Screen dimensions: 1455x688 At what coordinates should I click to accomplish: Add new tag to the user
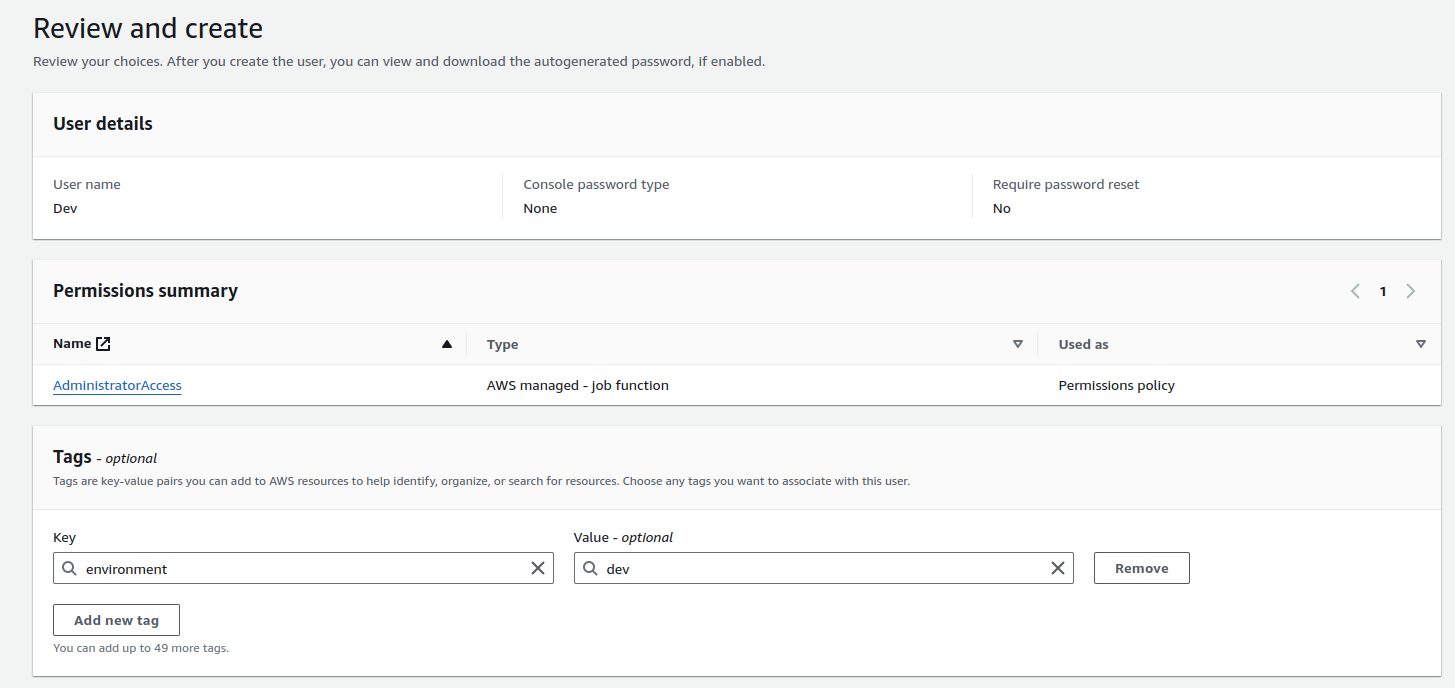(x=116, y=620)
